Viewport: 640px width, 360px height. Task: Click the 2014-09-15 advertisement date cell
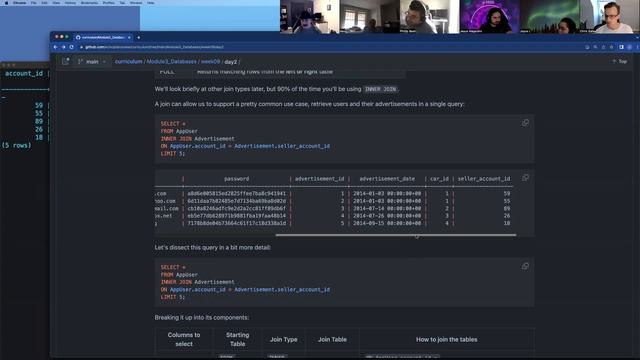point(387,223)
